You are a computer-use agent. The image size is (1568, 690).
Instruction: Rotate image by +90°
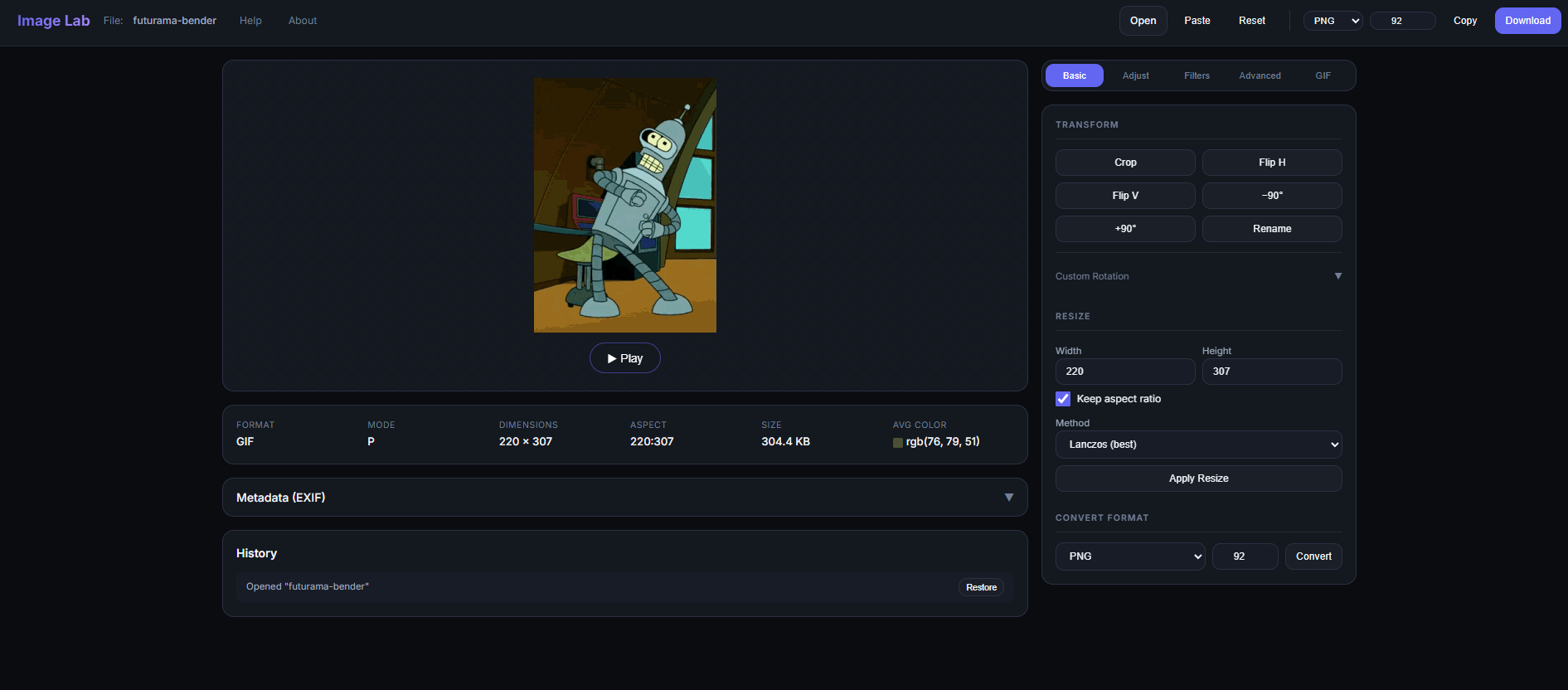pos(1125,229)
